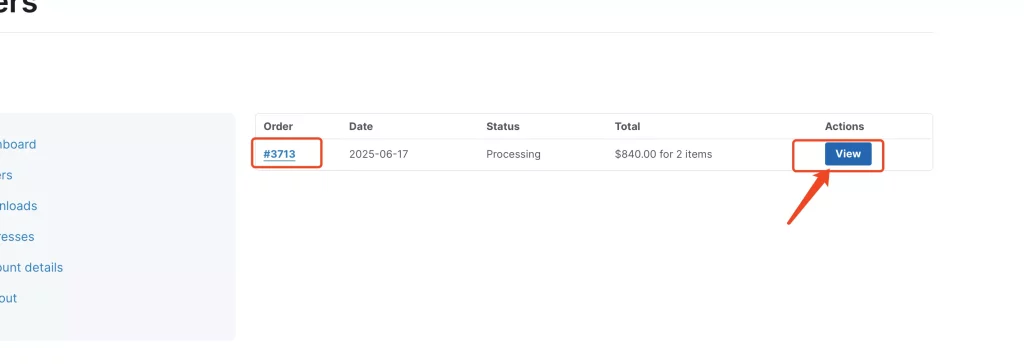1024x364 pixels.
Task: Click the Order column header
Action: [x=278, y=127]
